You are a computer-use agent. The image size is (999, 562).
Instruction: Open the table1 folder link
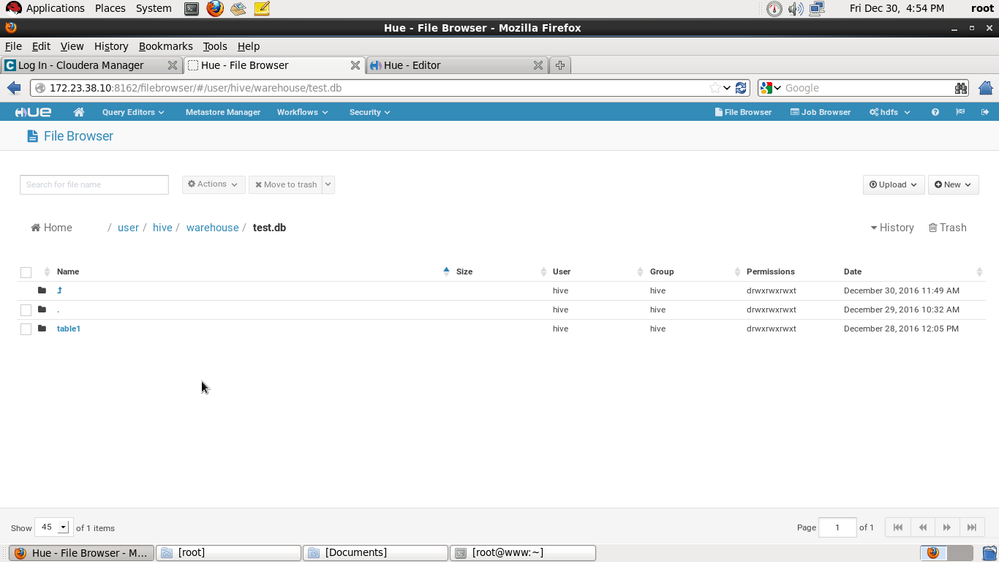(68, 329)
